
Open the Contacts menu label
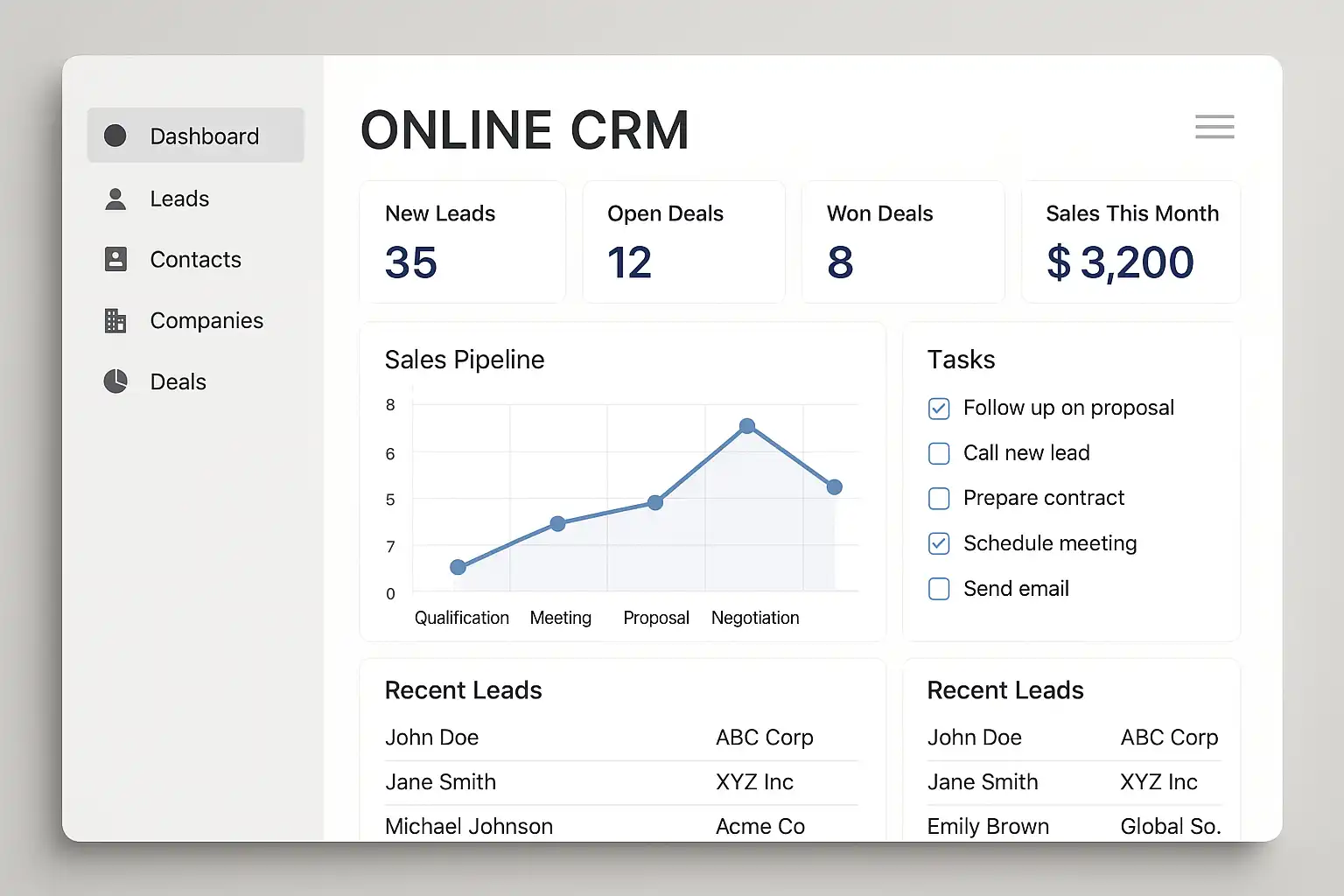pos(195,260)
